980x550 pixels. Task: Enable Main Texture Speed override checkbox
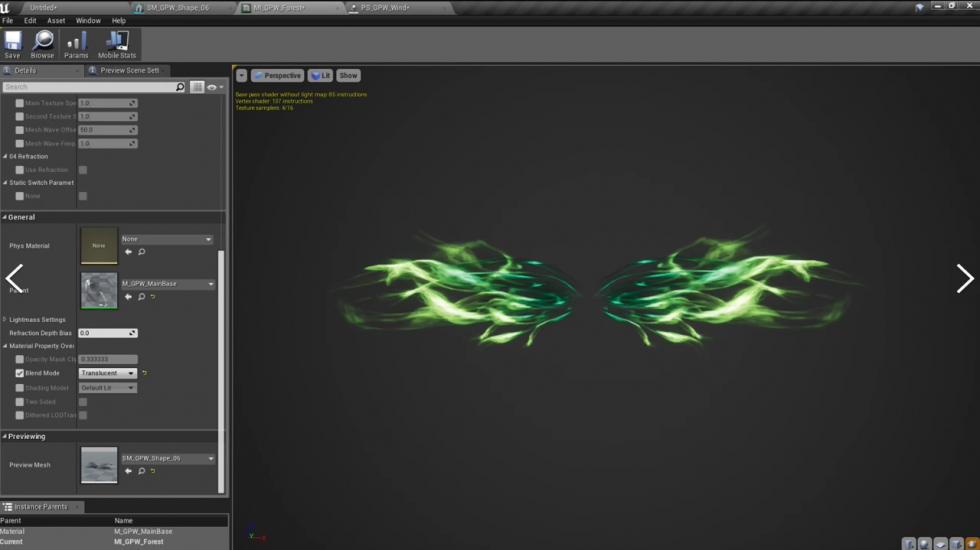tap(19, 103)
